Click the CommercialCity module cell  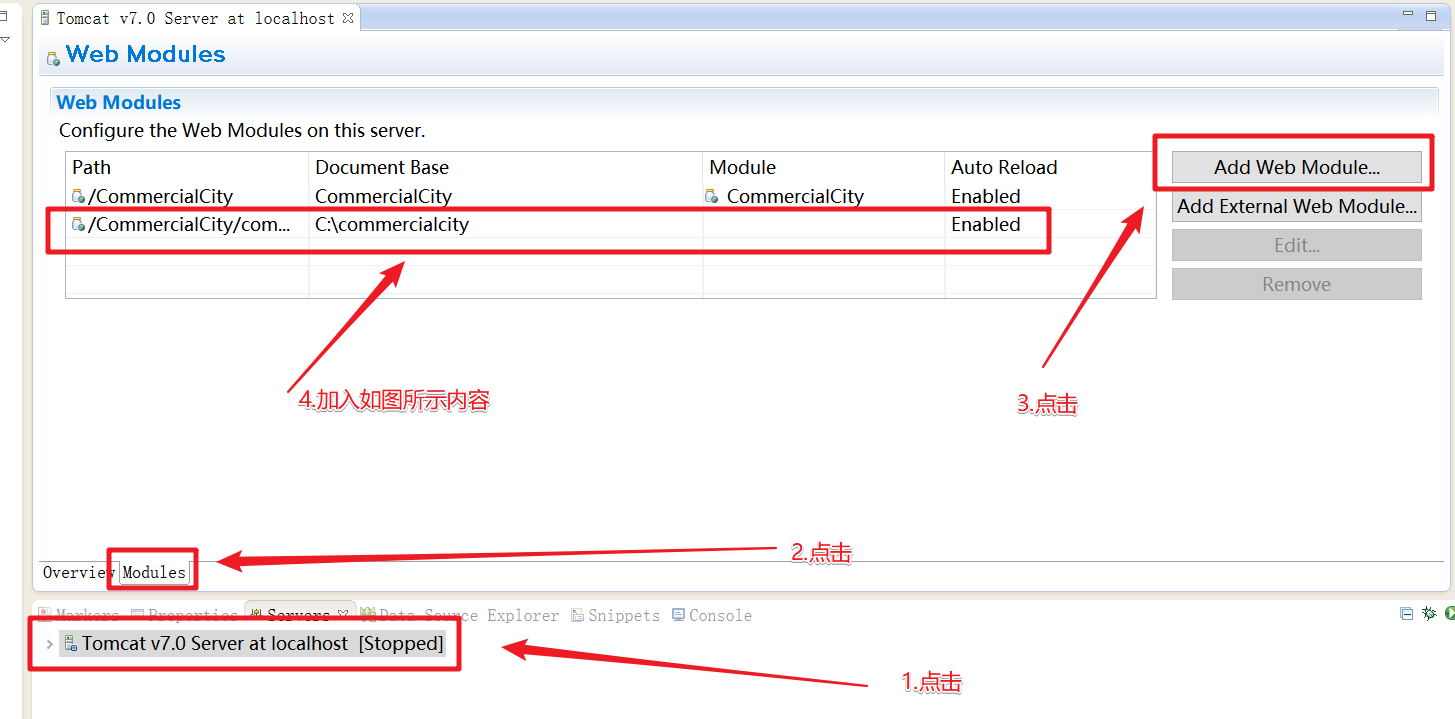click(824, 196)
